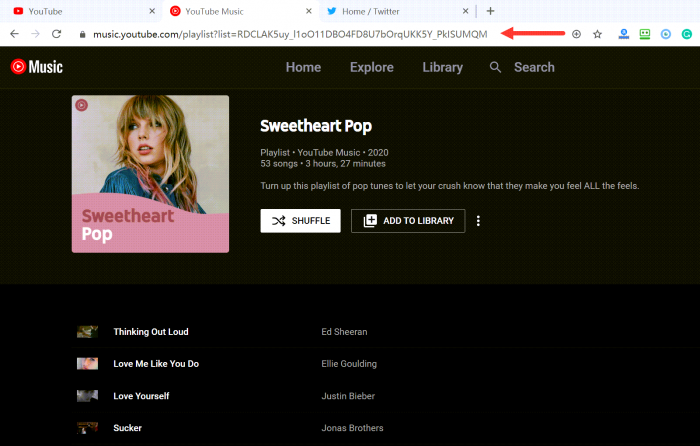
Task: Click the search magnifier icon
Action: tap(496, 67)
